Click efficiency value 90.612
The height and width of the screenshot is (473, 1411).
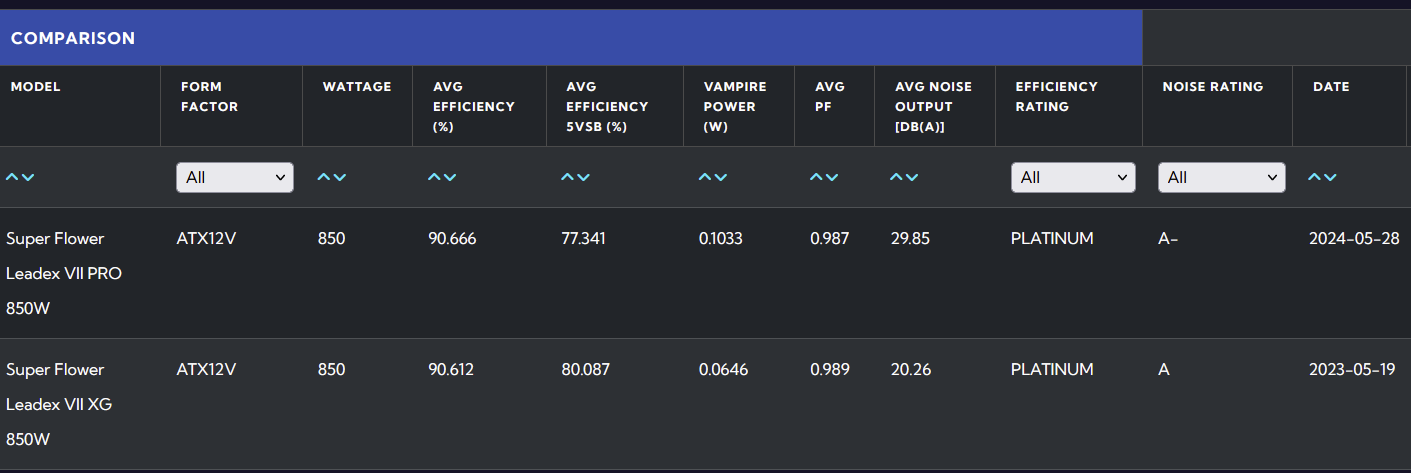click(x=451, y=369)
